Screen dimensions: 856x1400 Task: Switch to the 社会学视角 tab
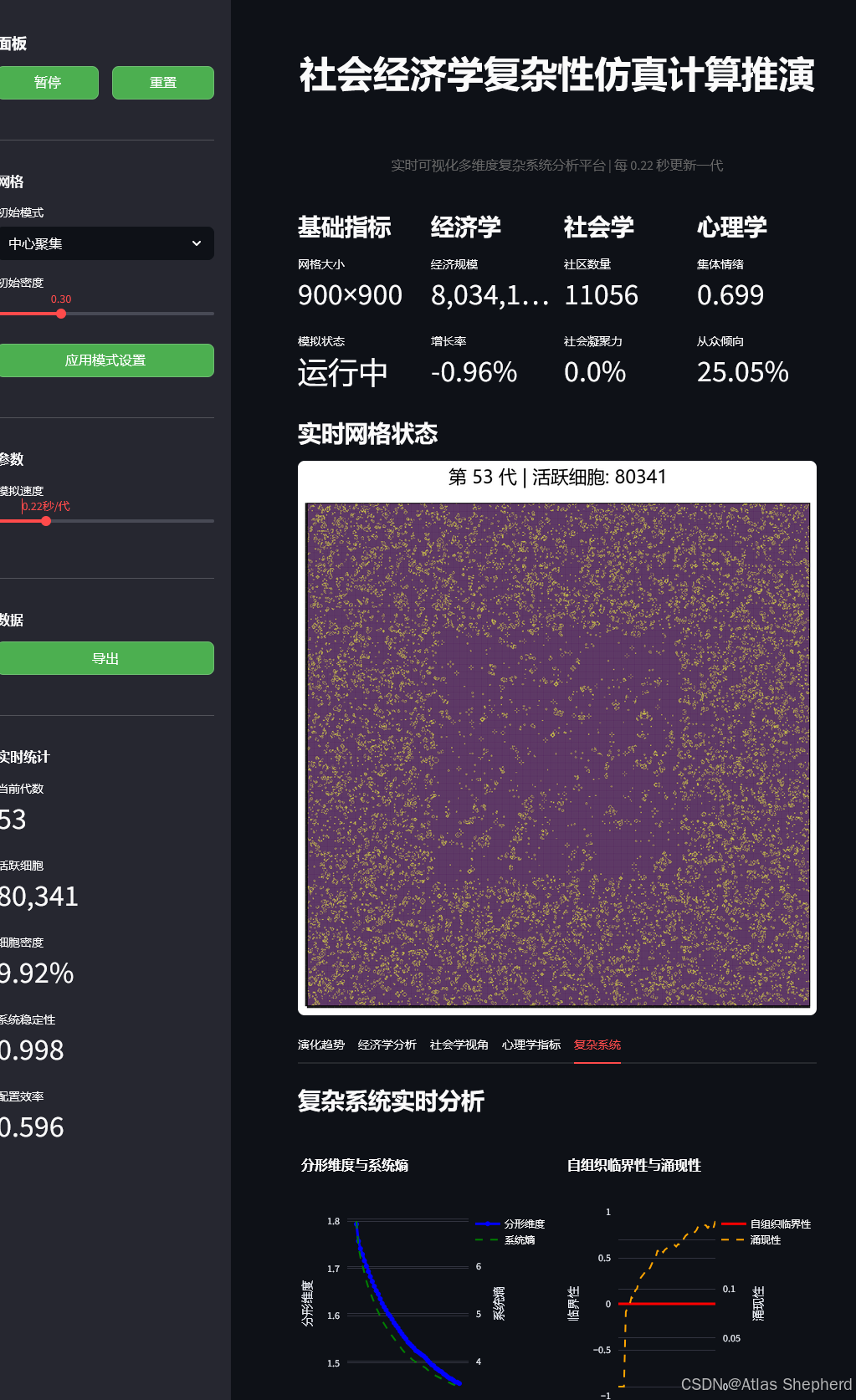[459, 1045]
